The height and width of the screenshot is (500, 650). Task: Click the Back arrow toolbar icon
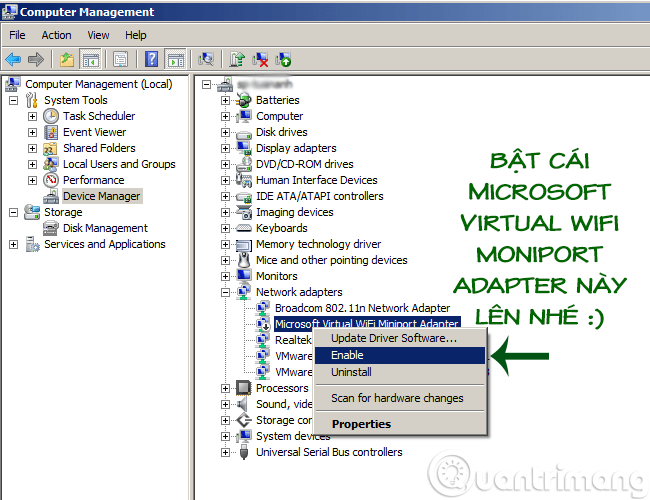tap(13, 60)
